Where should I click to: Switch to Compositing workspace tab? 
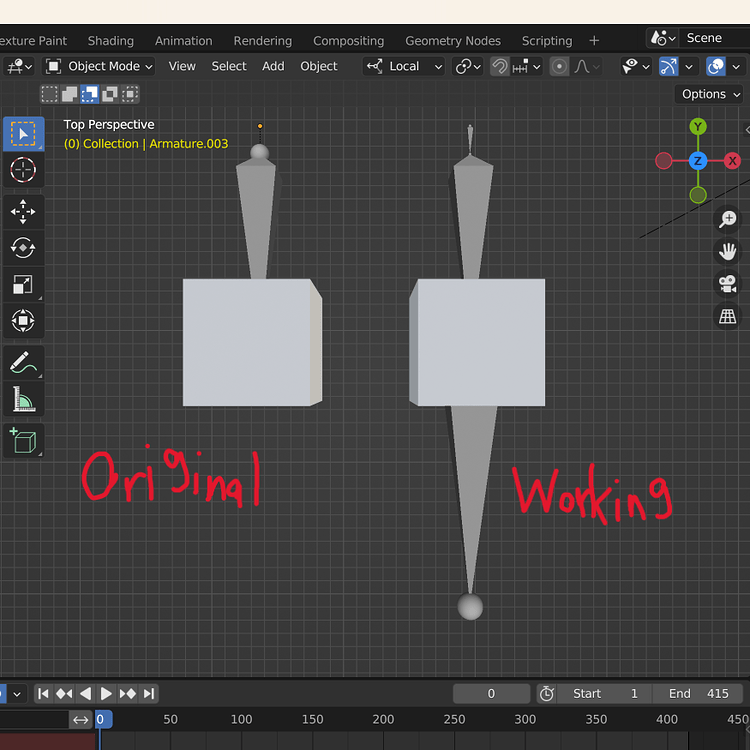349,41
